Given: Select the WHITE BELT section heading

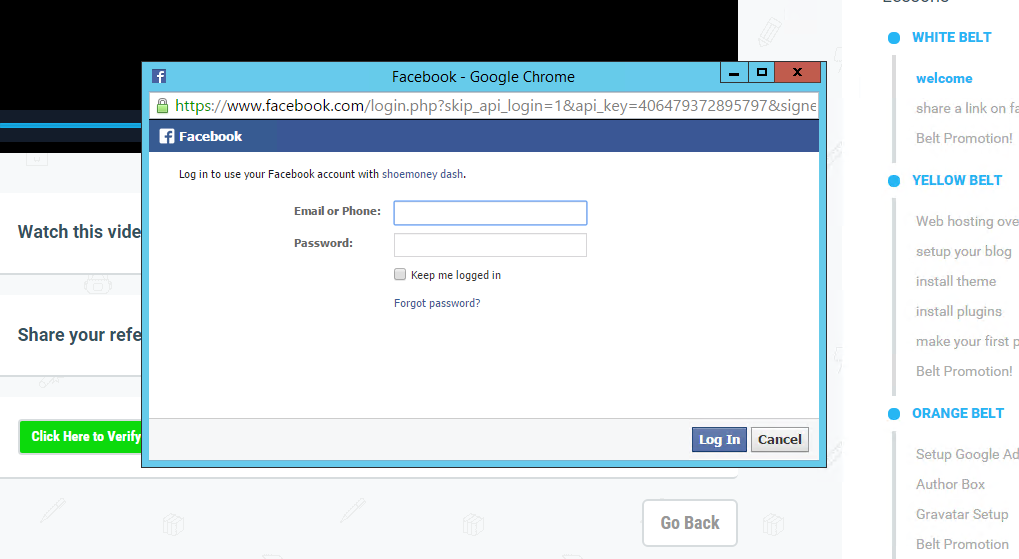Looking at the screenshot, I should [x=951, y=38].
